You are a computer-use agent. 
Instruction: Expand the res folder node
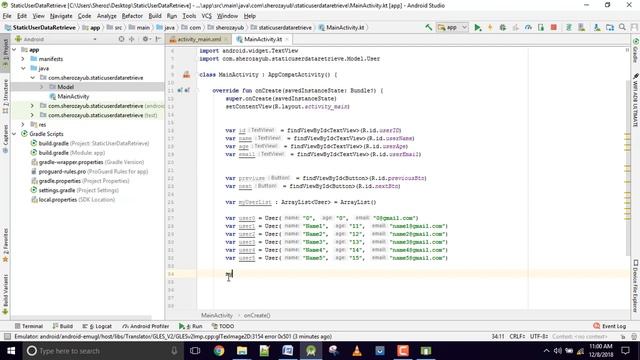[x=23, y=124]
